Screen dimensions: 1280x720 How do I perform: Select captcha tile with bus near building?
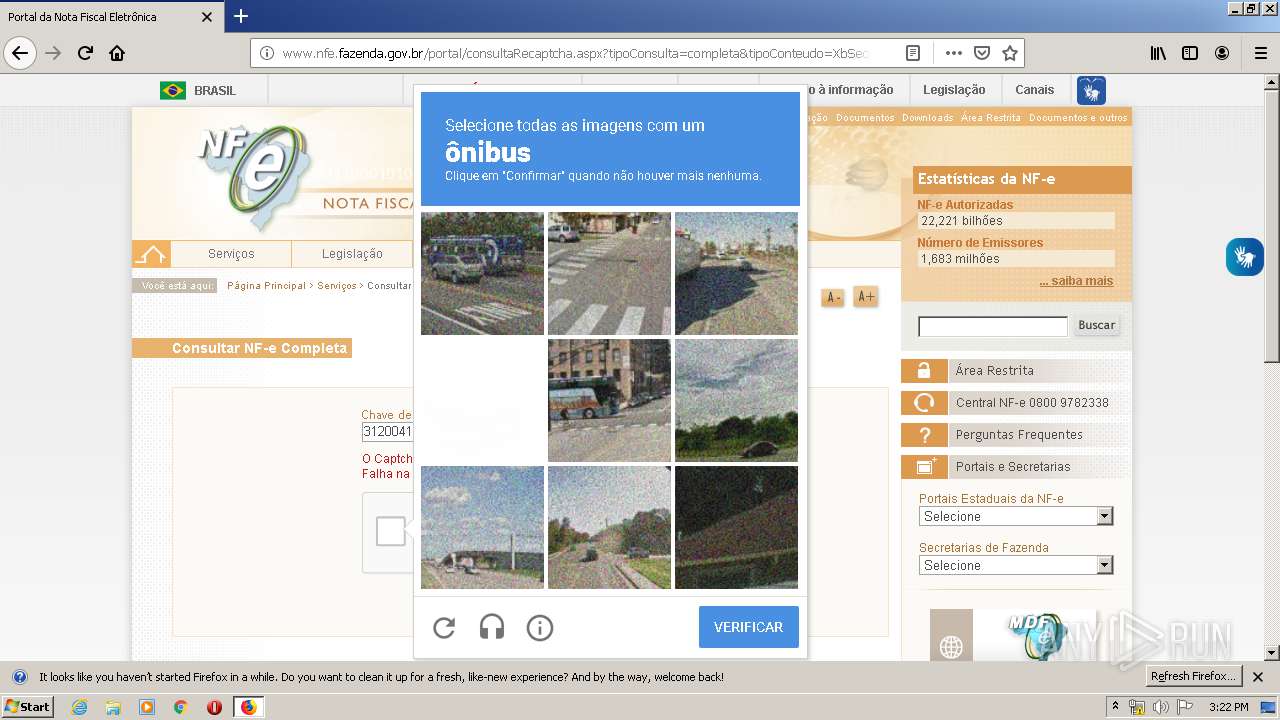(609, 400)
